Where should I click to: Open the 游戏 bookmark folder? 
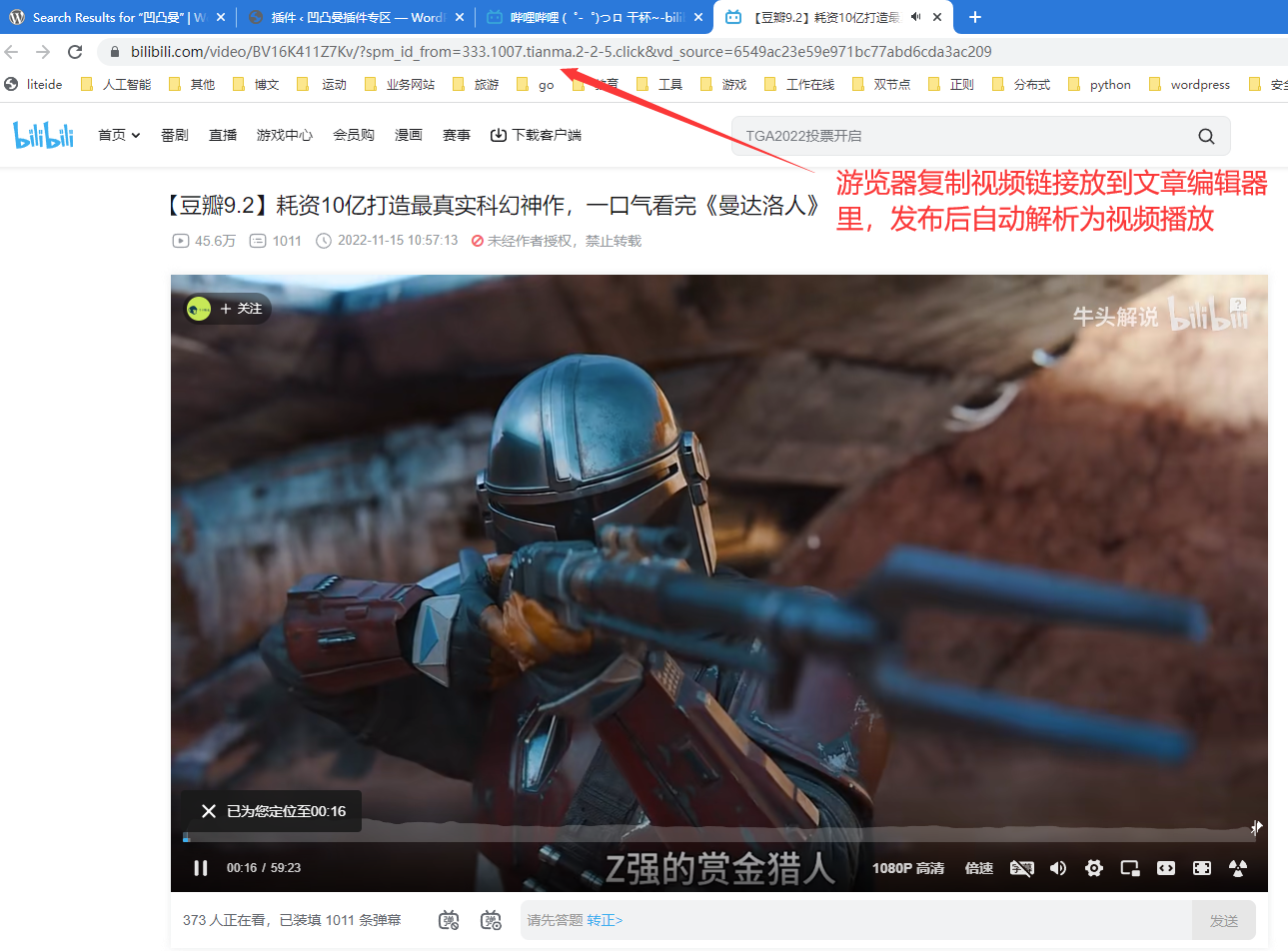pyautogui.click(x=723, y=85)
